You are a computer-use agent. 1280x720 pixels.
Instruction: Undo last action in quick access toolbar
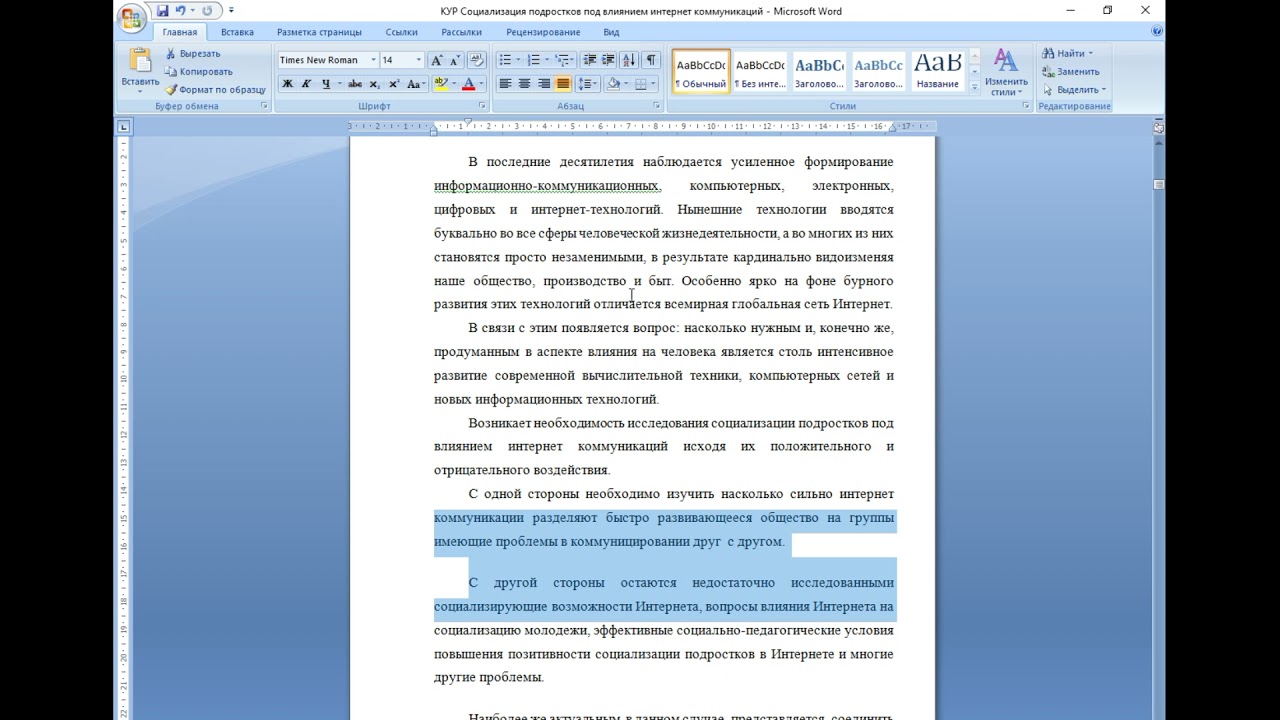[181, 11]
